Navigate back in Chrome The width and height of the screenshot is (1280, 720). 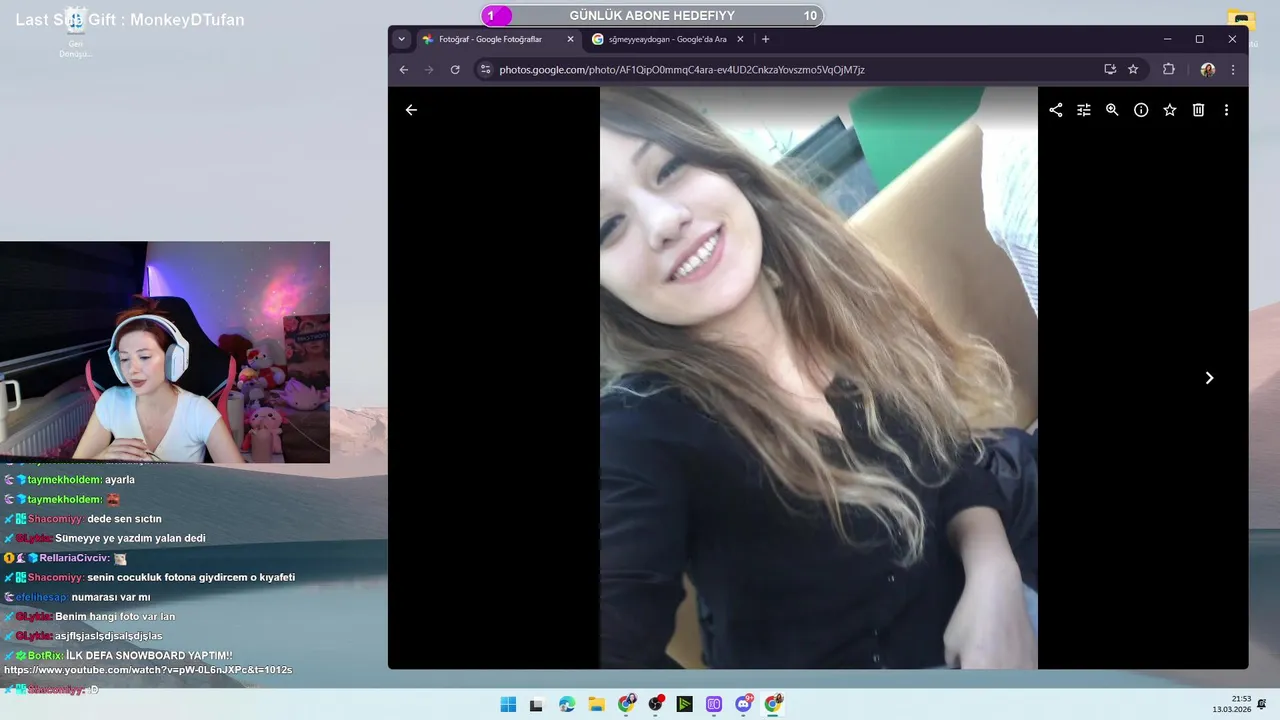404,70
